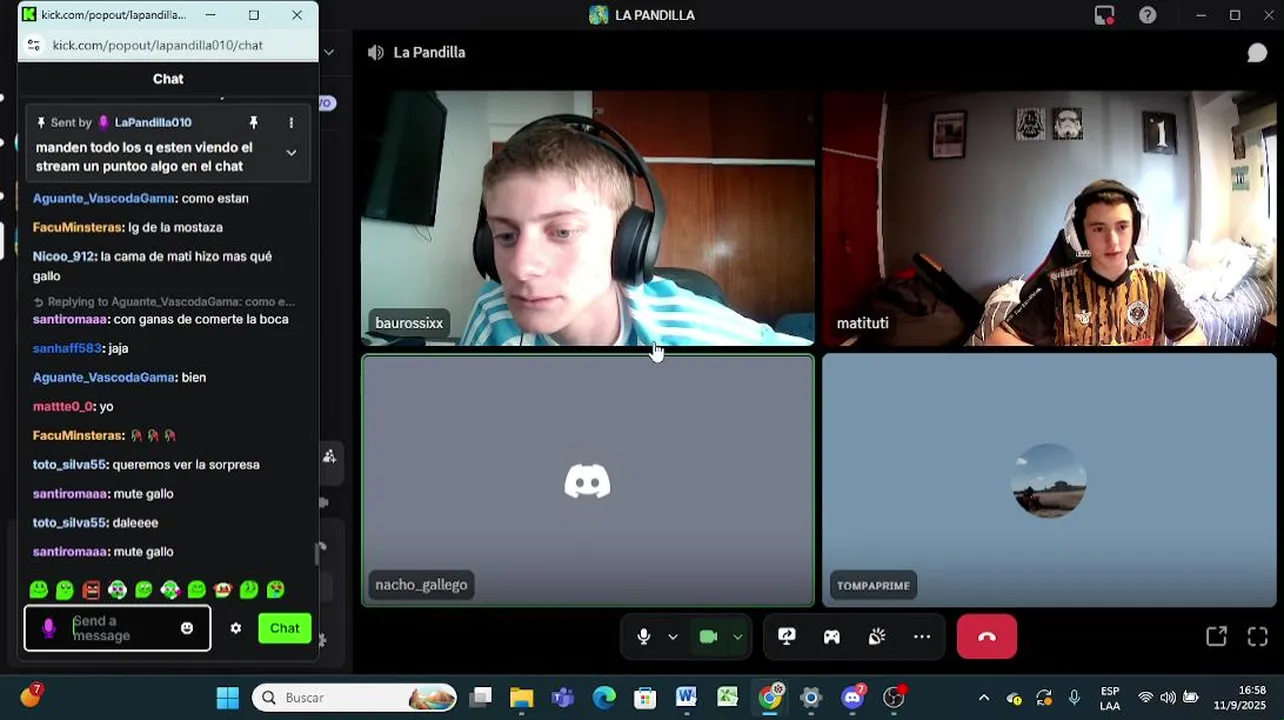This screenshot has height=720, width=1284.
Task: Toggle the Discord microphone mute button
Action: point(644,637)
